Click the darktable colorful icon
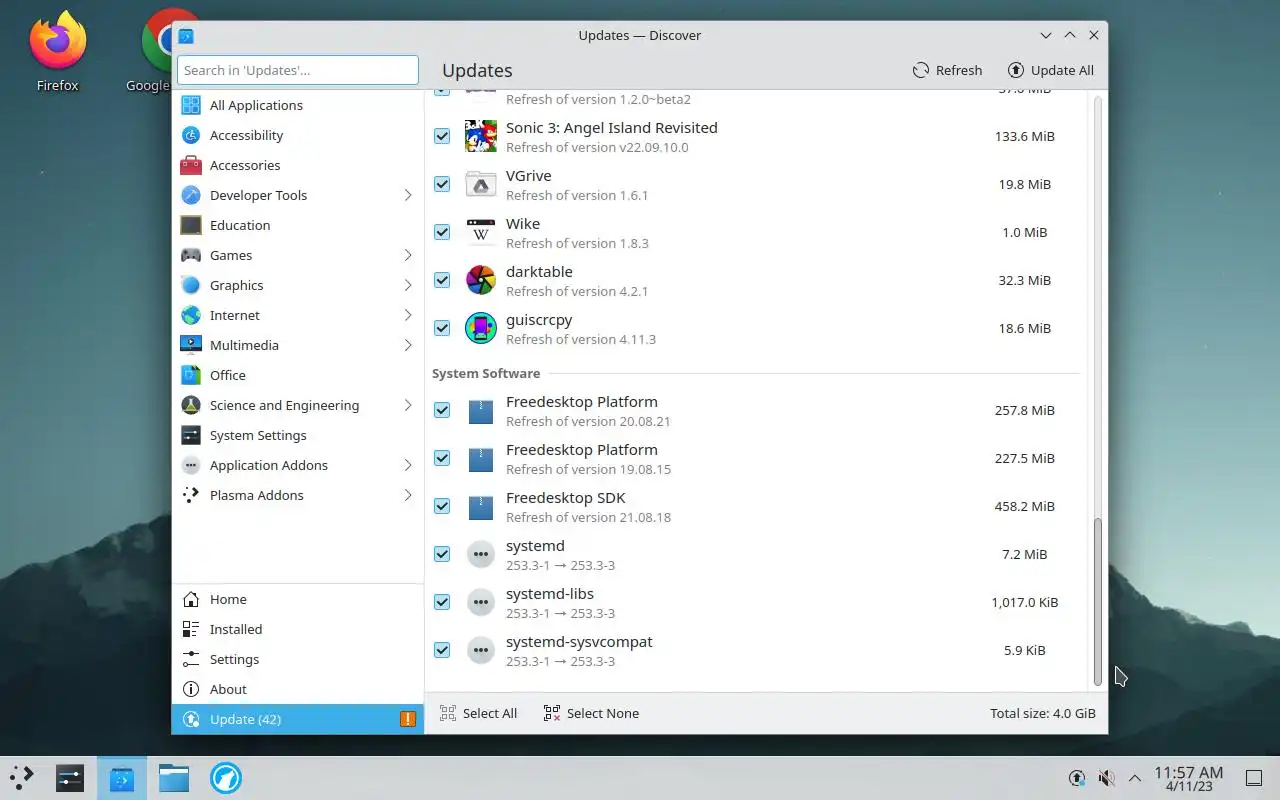The height and width of the screenshot is (800, 1280). pyautogui.click(x=481, y=280)
